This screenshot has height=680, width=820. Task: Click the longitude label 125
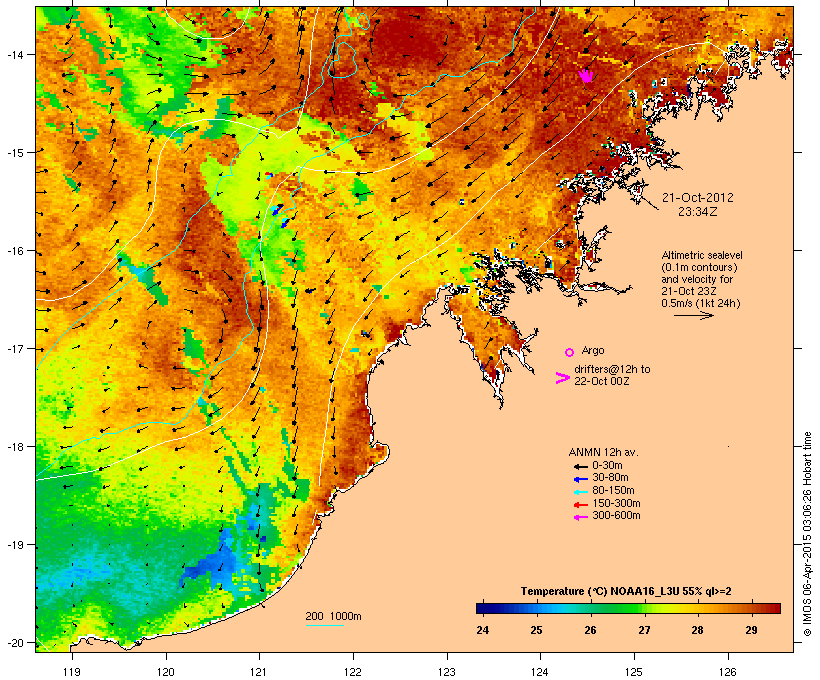click(634, 672)
